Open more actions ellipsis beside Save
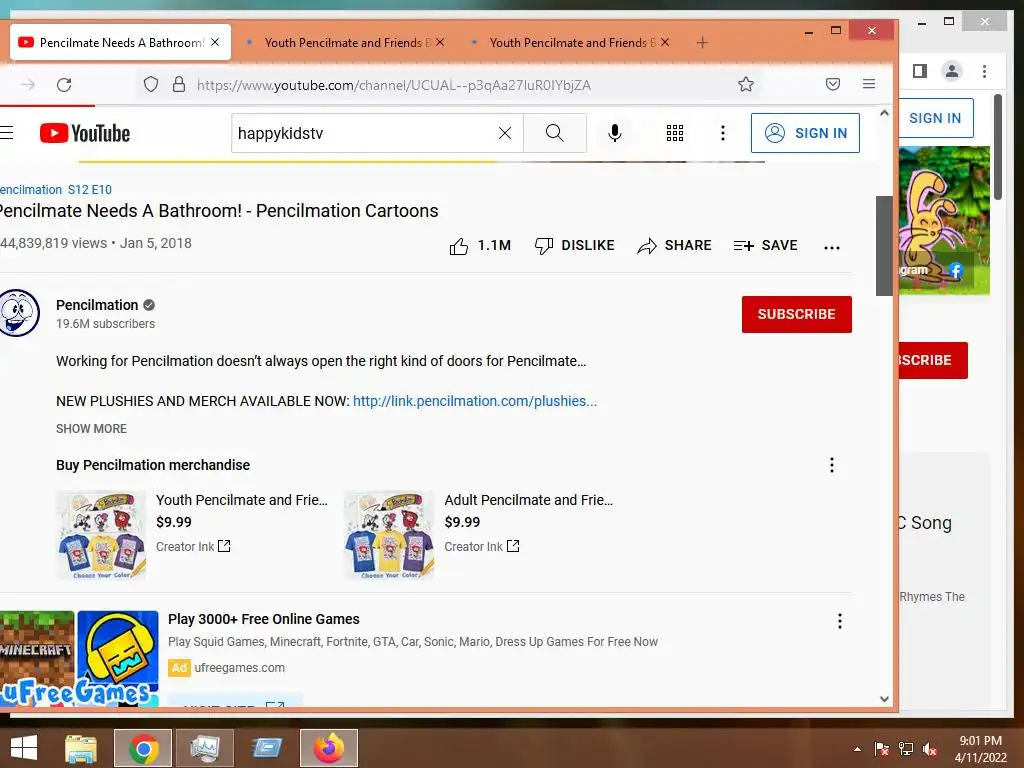Viewport: 1024px width, 768px height. point(831,248)
